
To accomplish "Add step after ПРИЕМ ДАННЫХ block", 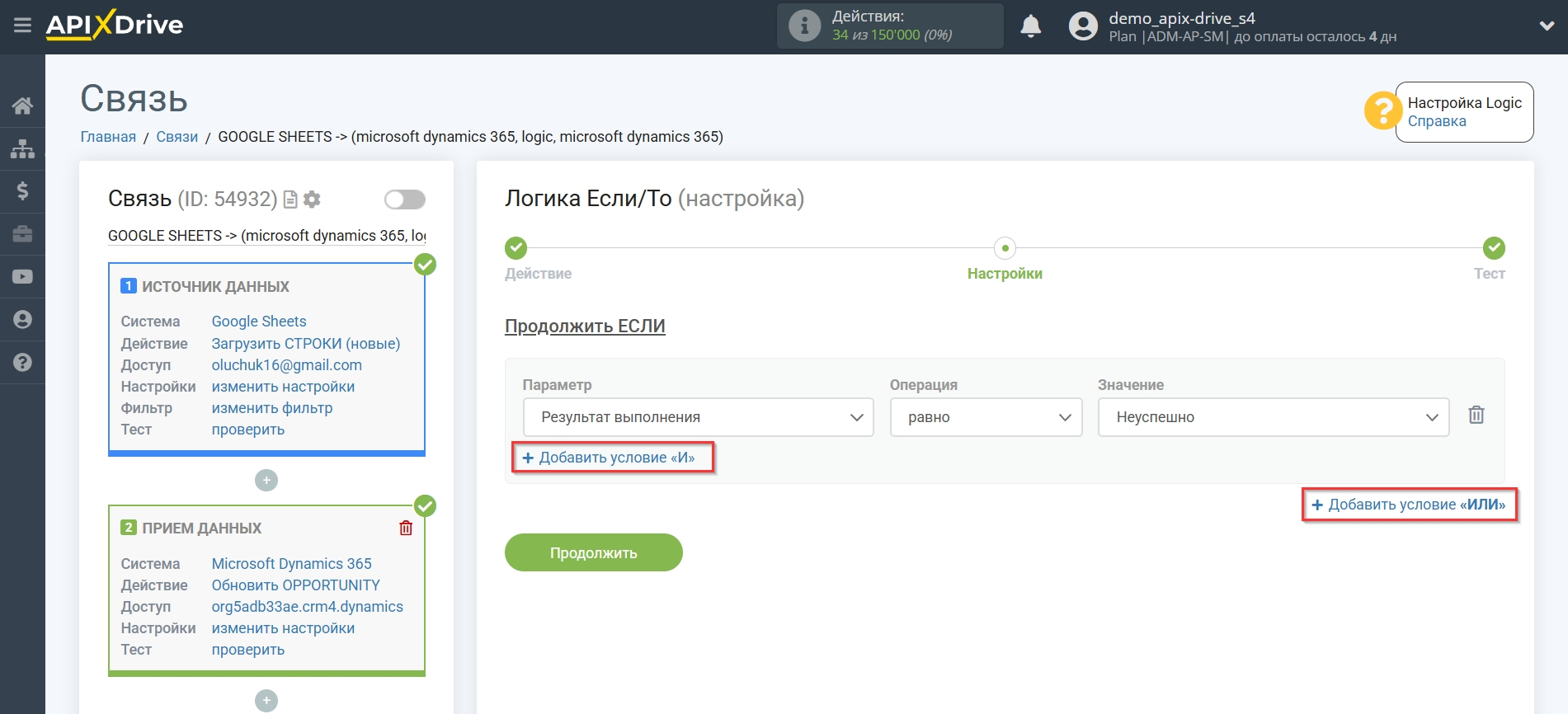I will pos(266,701).
